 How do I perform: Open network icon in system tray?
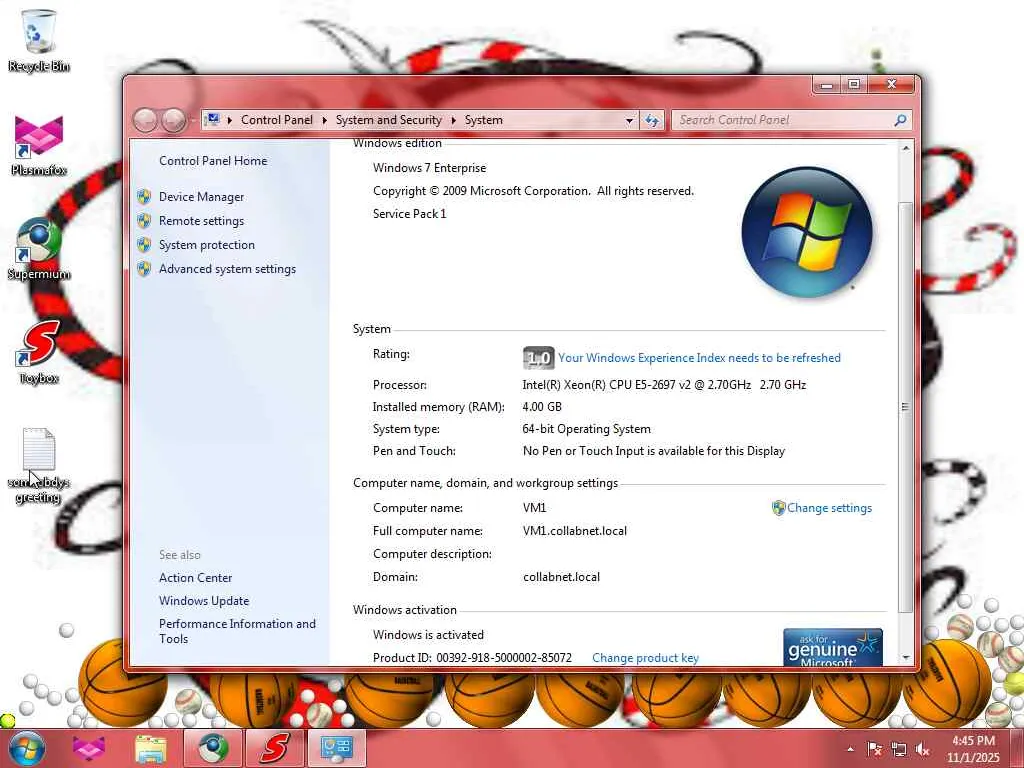pyautogui.click(x=899, y=750)
